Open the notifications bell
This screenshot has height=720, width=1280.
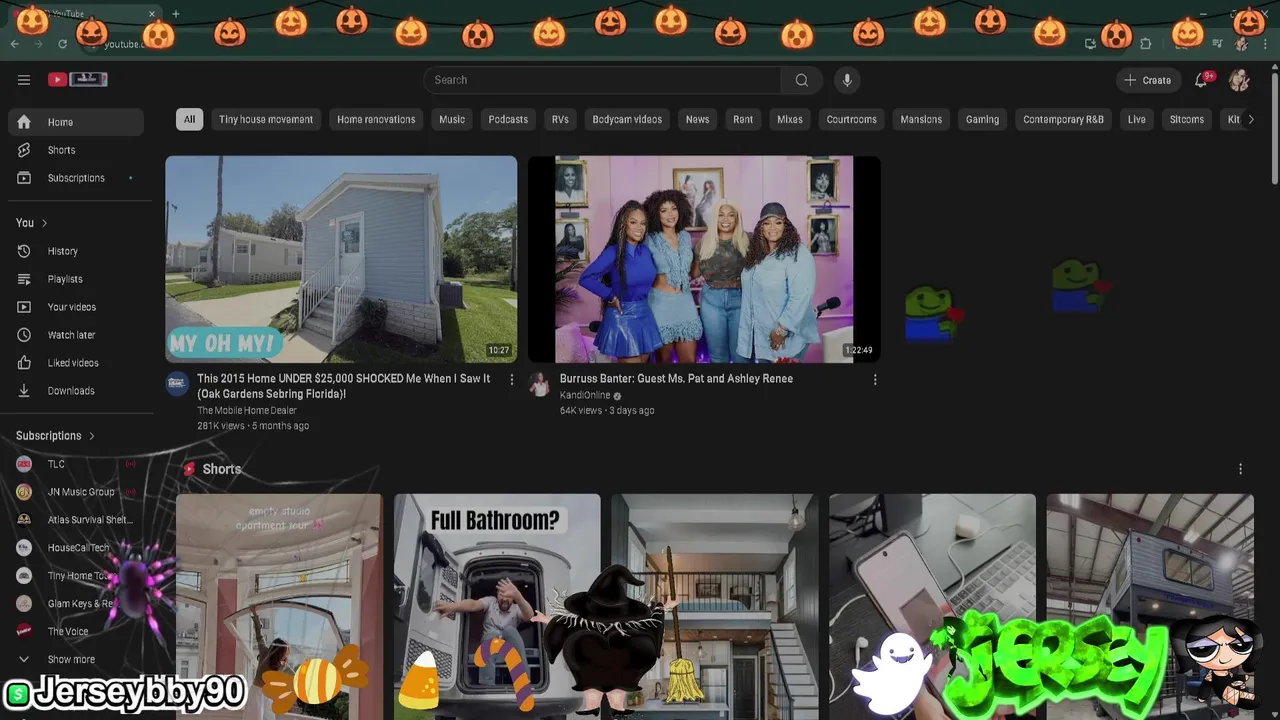pyautogui.click(x=1201, y=80)
